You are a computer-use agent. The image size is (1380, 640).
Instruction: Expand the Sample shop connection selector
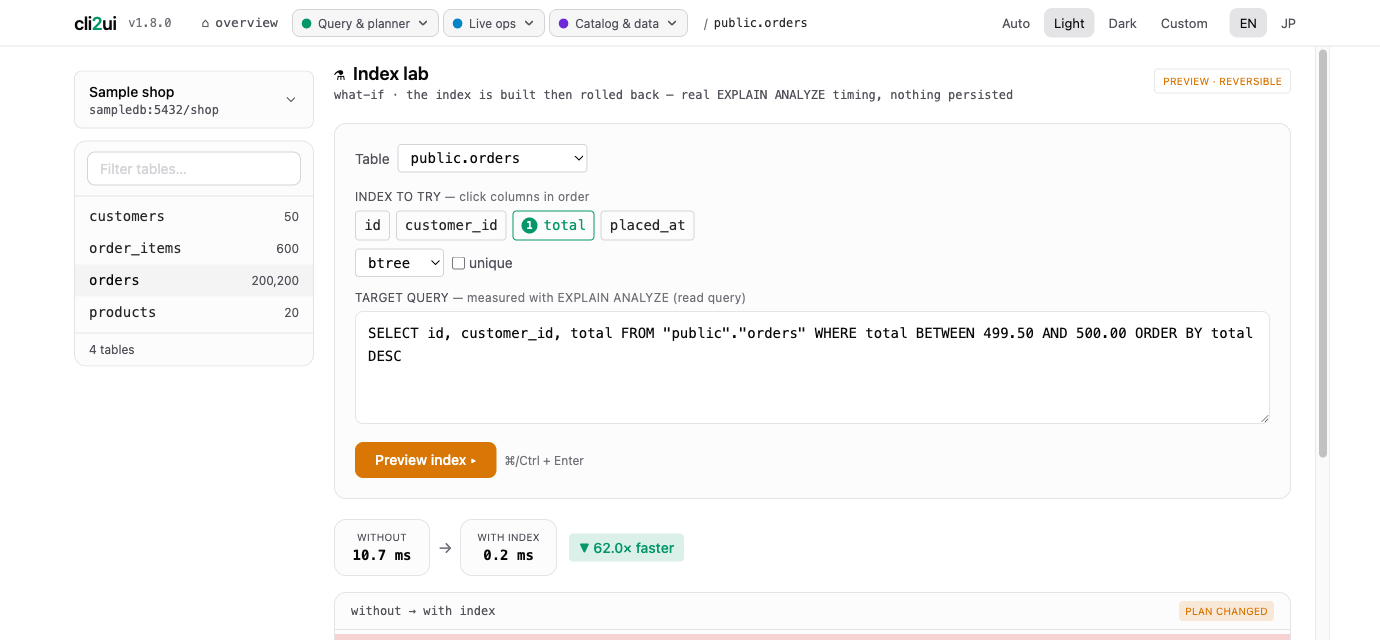click(194, 100)
